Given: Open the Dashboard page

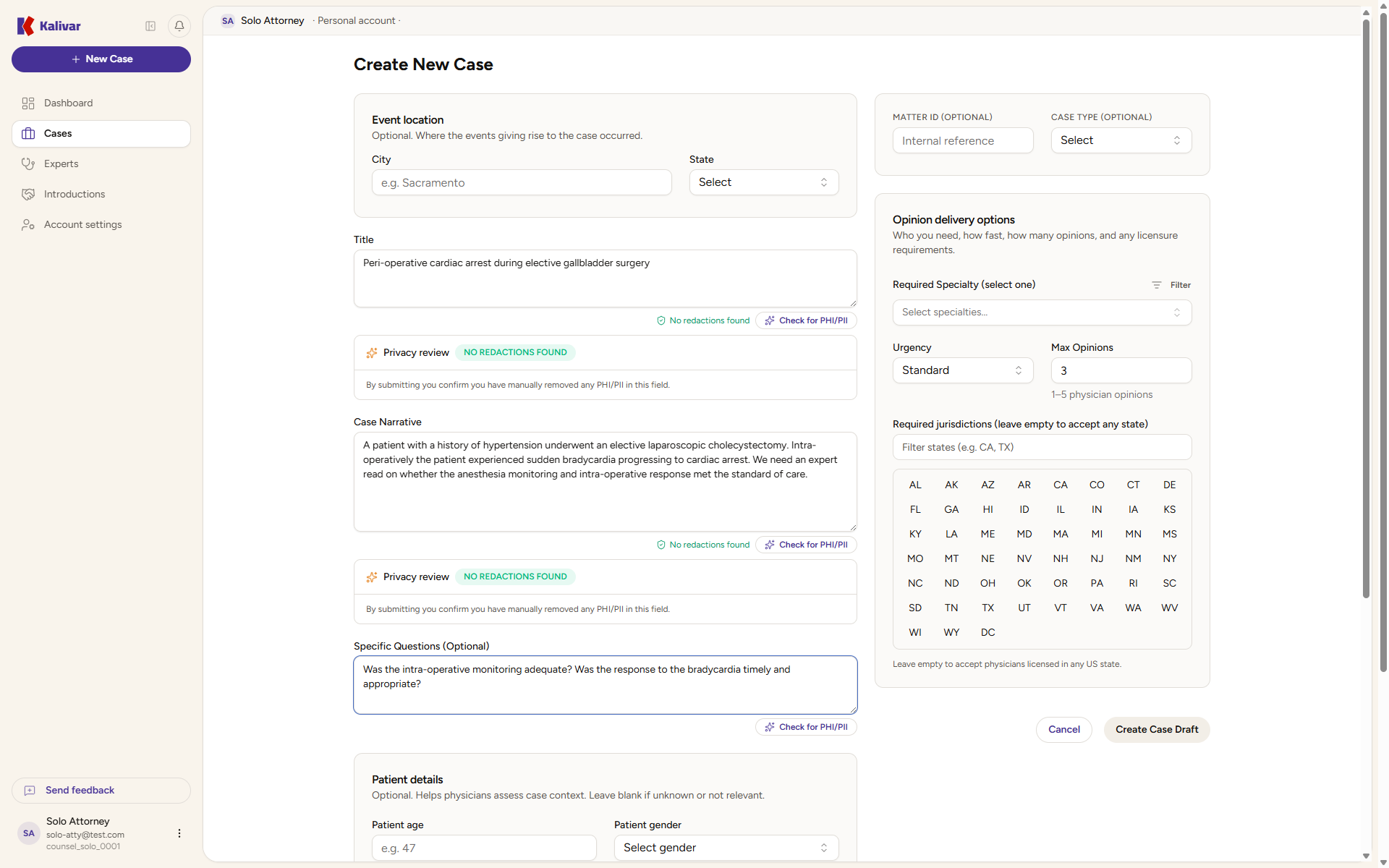Looking at the screenshot, I should tap(101, 103).
